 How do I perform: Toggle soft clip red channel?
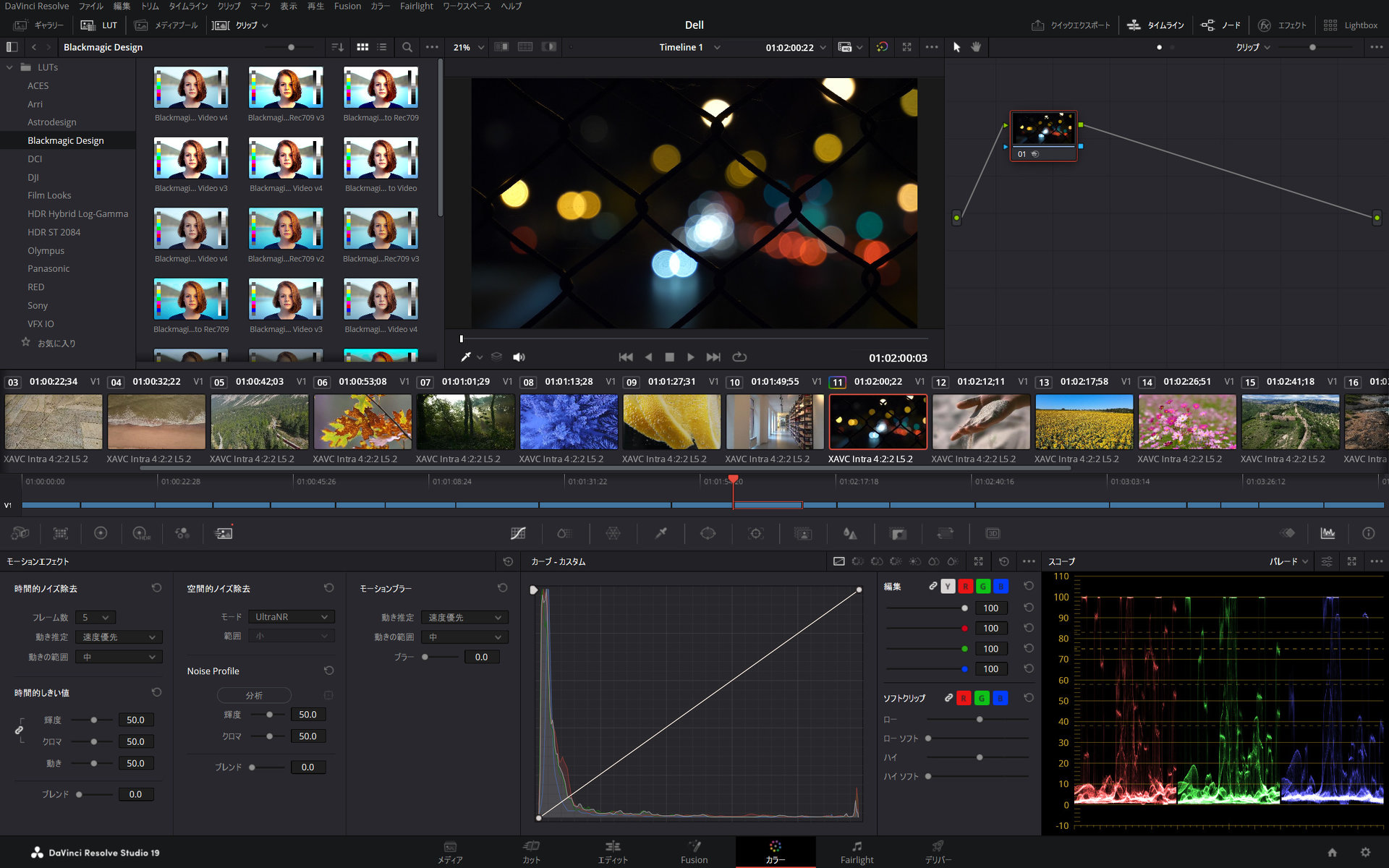click(964, 698)
